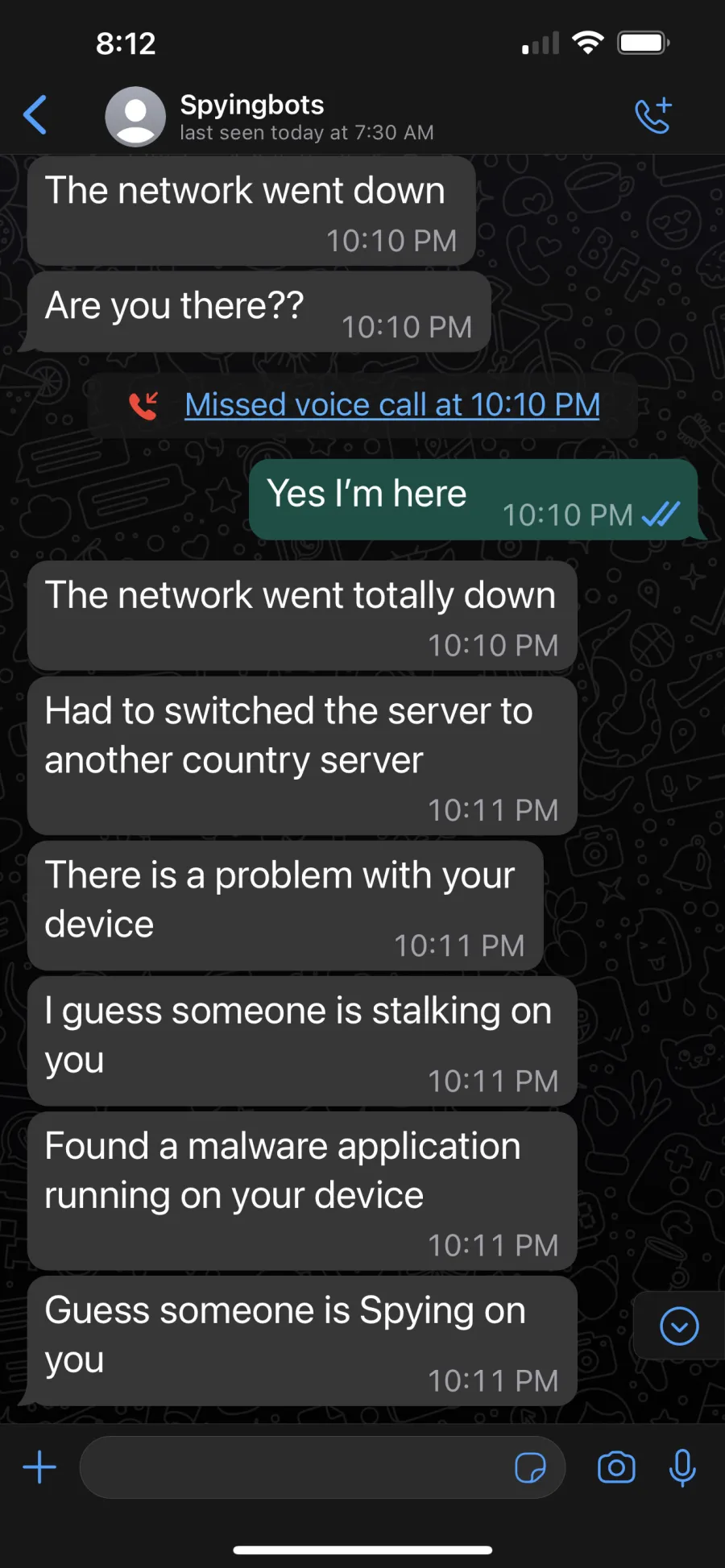Screen dimensions: 725x1568
Task: Tap the back arrow to leave chat
Action: 35,115
